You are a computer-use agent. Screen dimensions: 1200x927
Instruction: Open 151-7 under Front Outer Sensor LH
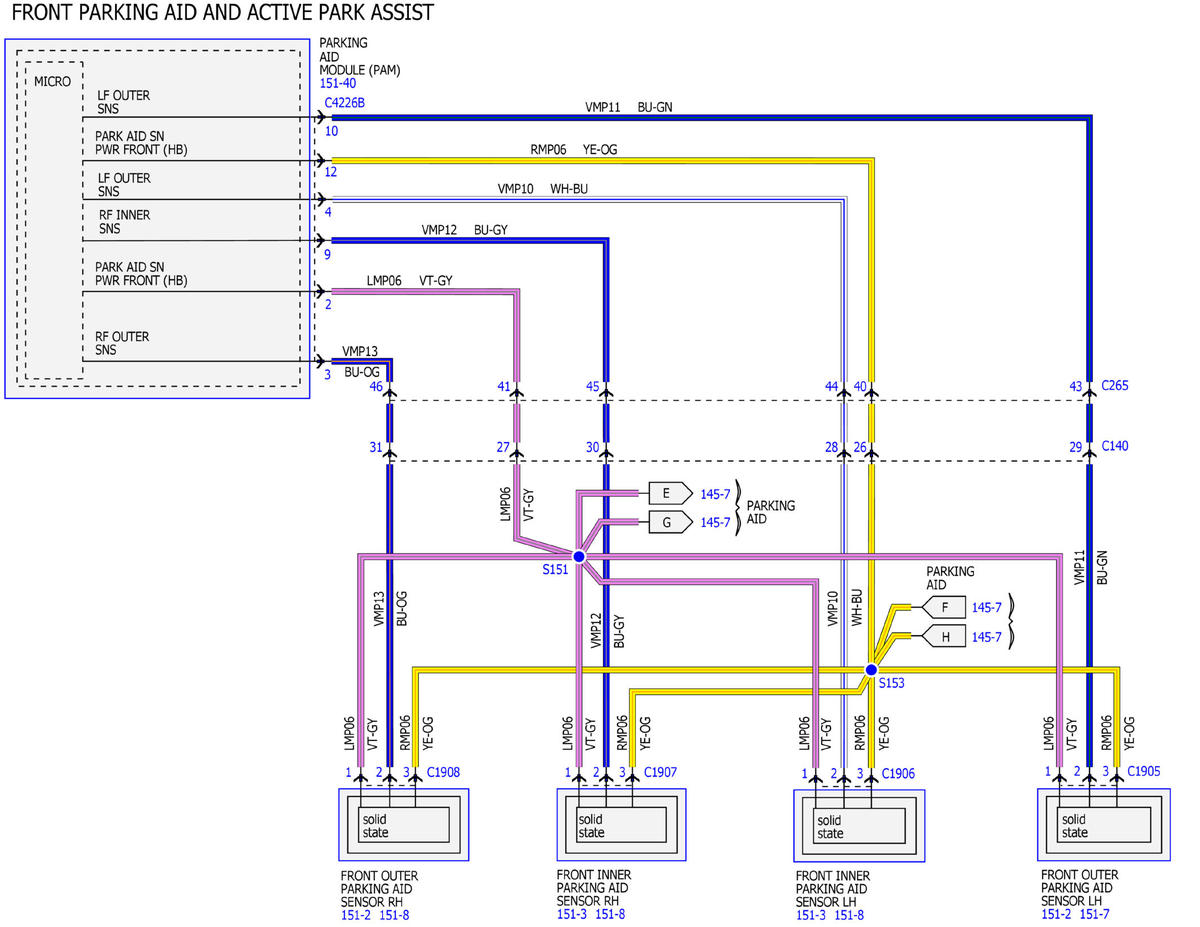[1095, 914]
